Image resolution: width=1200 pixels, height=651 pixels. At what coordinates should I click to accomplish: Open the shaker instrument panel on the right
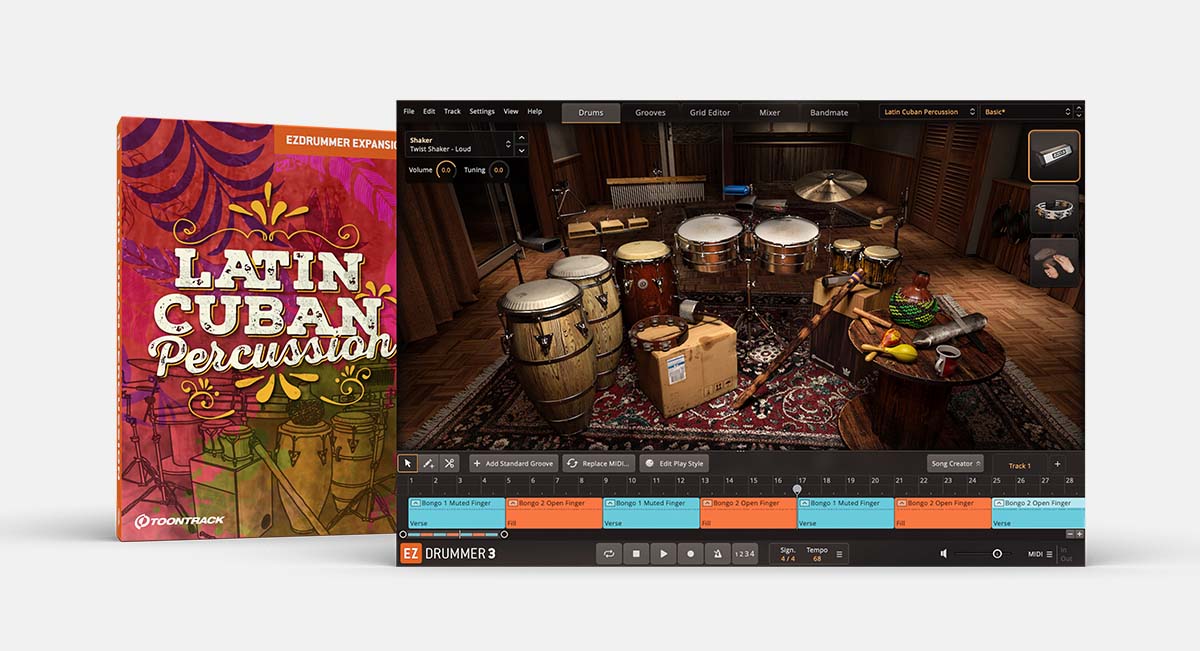[1056, 155]
